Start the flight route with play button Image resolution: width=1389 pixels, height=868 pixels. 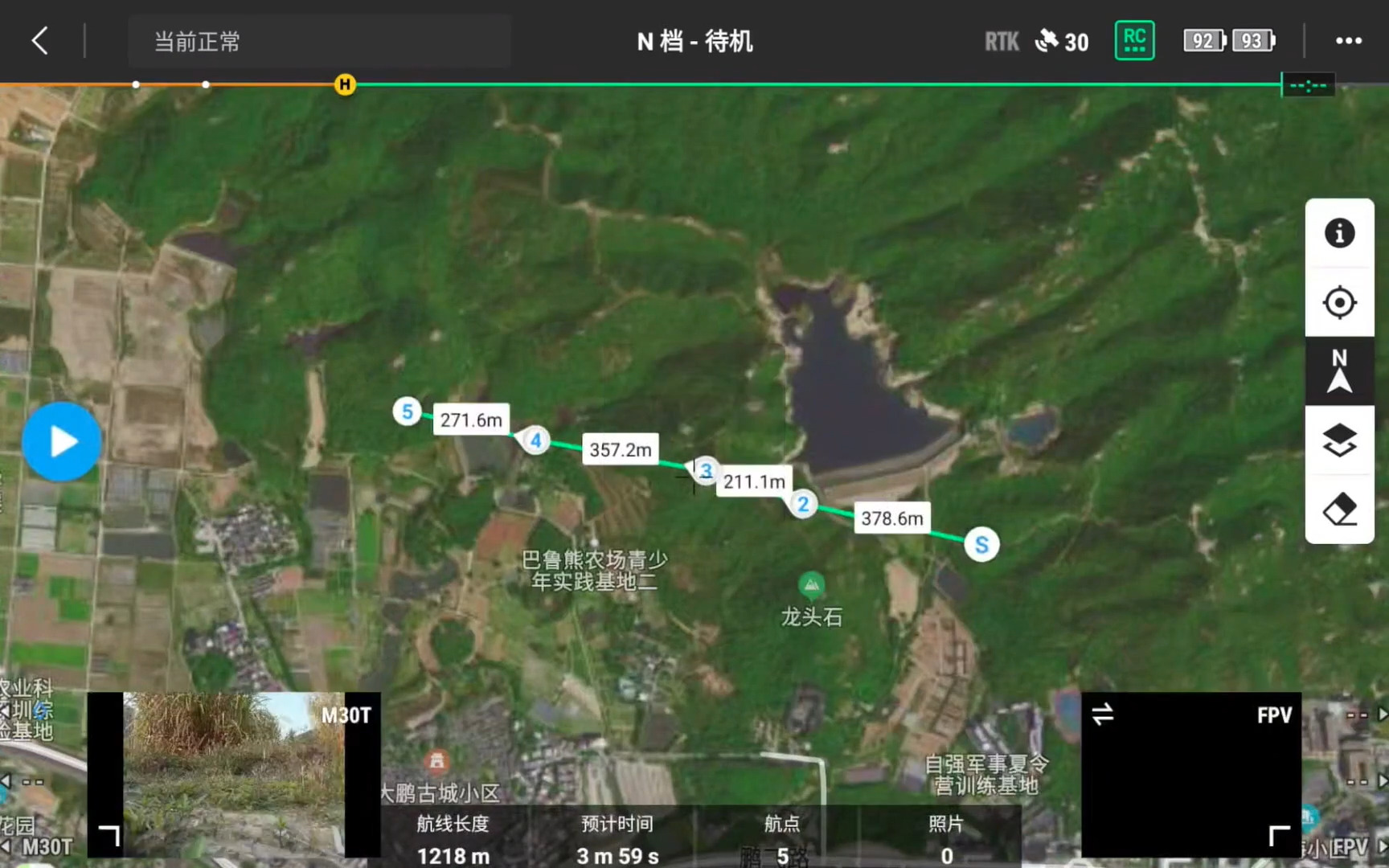[x=62, y=441]
